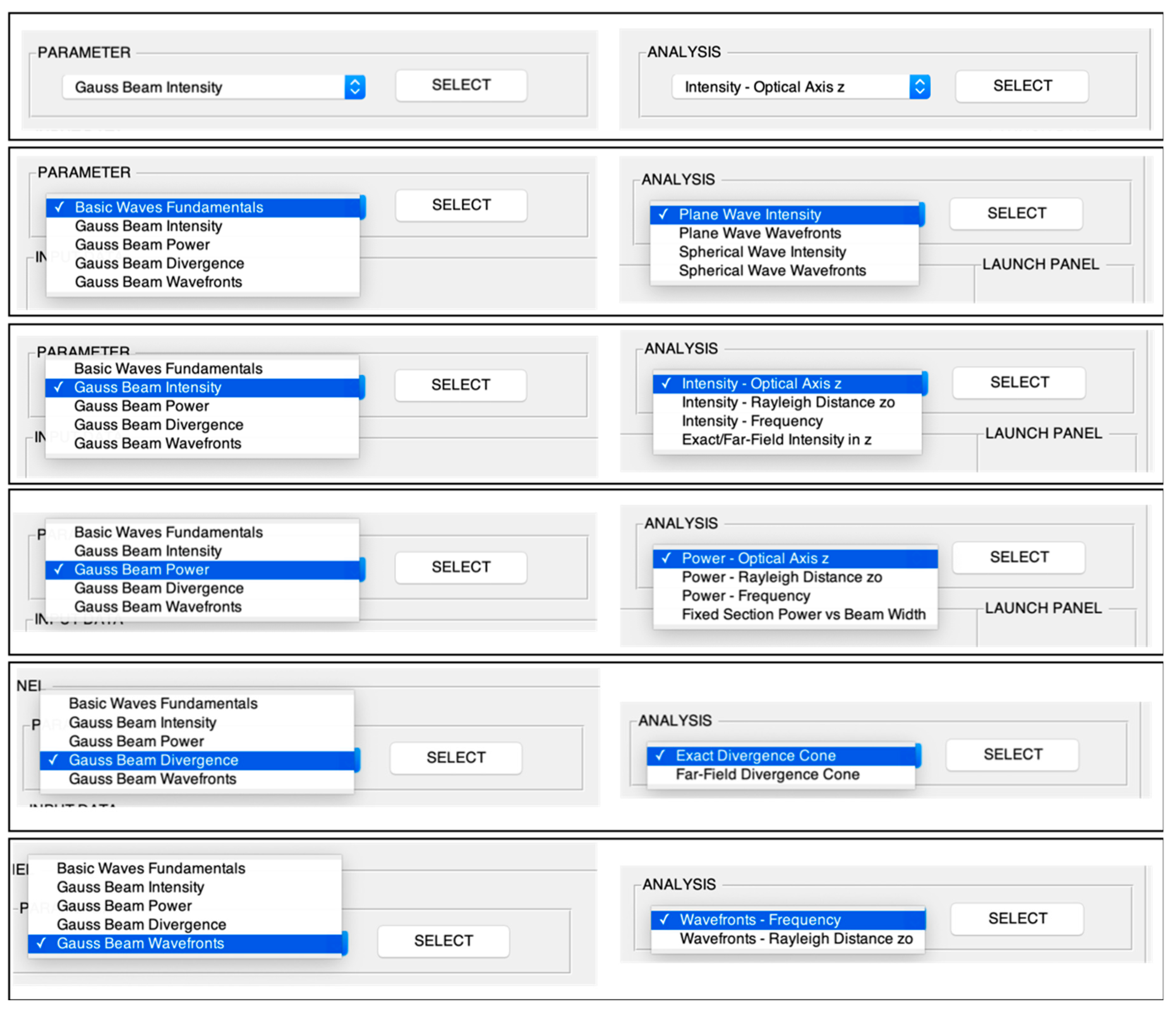Choose Spherical Wave Intensity option
This screenshot has width=1176, height=1010.
coord(762,252)
